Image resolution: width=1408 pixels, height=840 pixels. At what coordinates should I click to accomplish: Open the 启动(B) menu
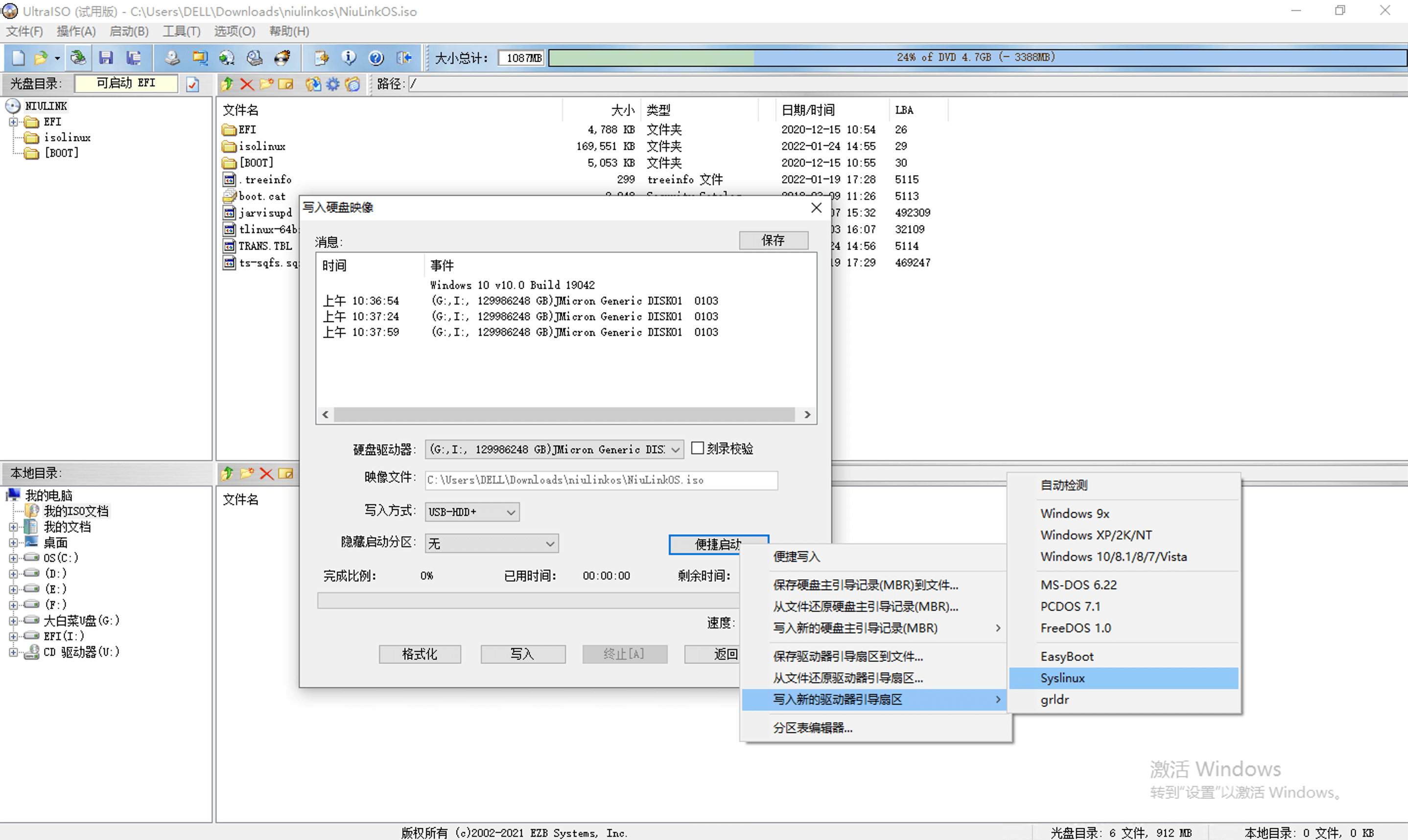click(128, 31)
